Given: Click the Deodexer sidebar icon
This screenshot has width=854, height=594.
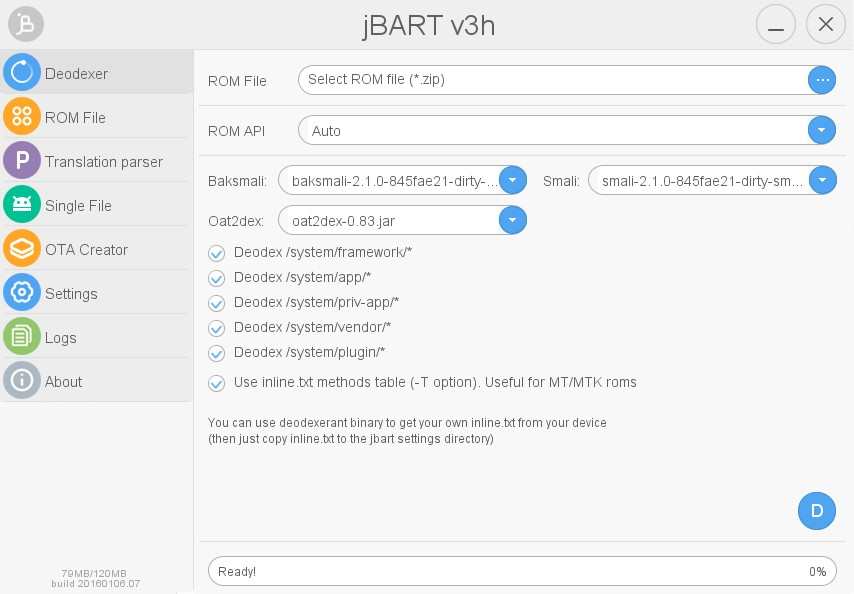Looking at the screenshot, I should pos(22,72).
